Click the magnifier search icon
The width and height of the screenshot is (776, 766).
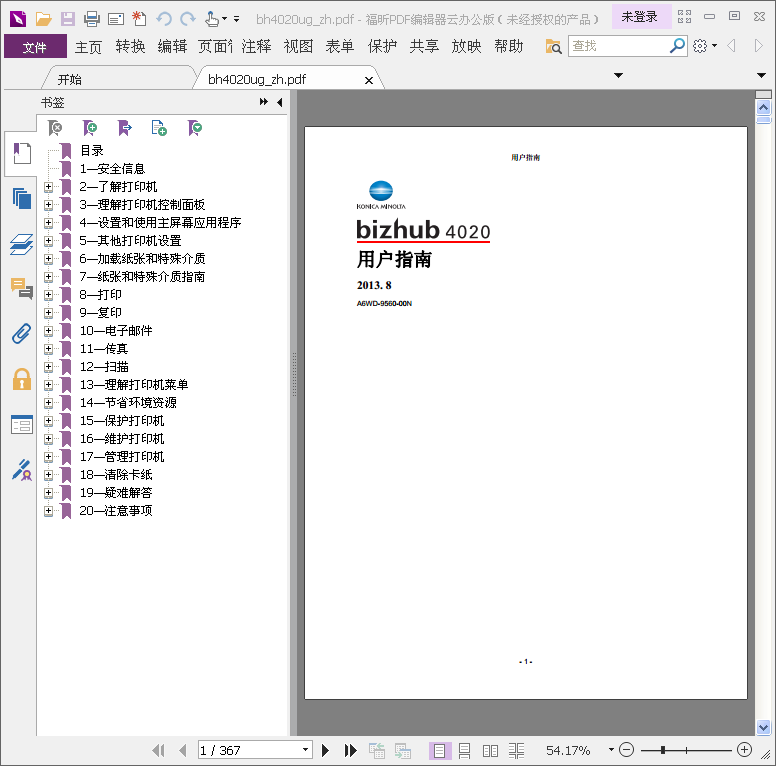click(x=677, y=46)
